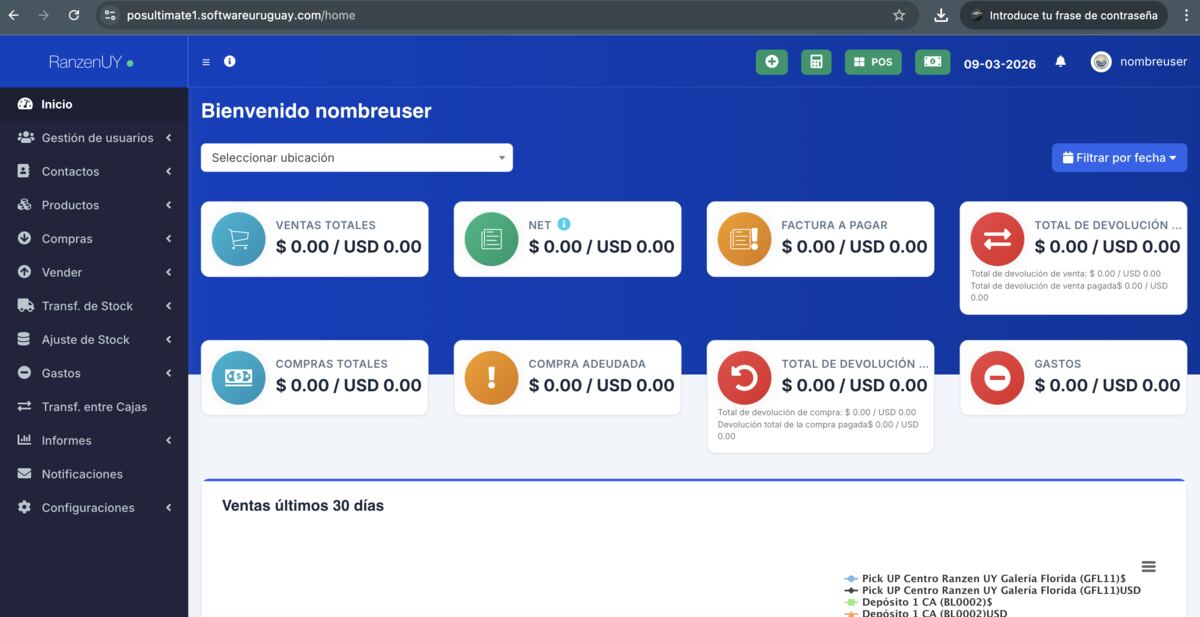Open the Seleccionar ubicación dropdown
The image size is (1200, 617).
[x=357, y=158]
